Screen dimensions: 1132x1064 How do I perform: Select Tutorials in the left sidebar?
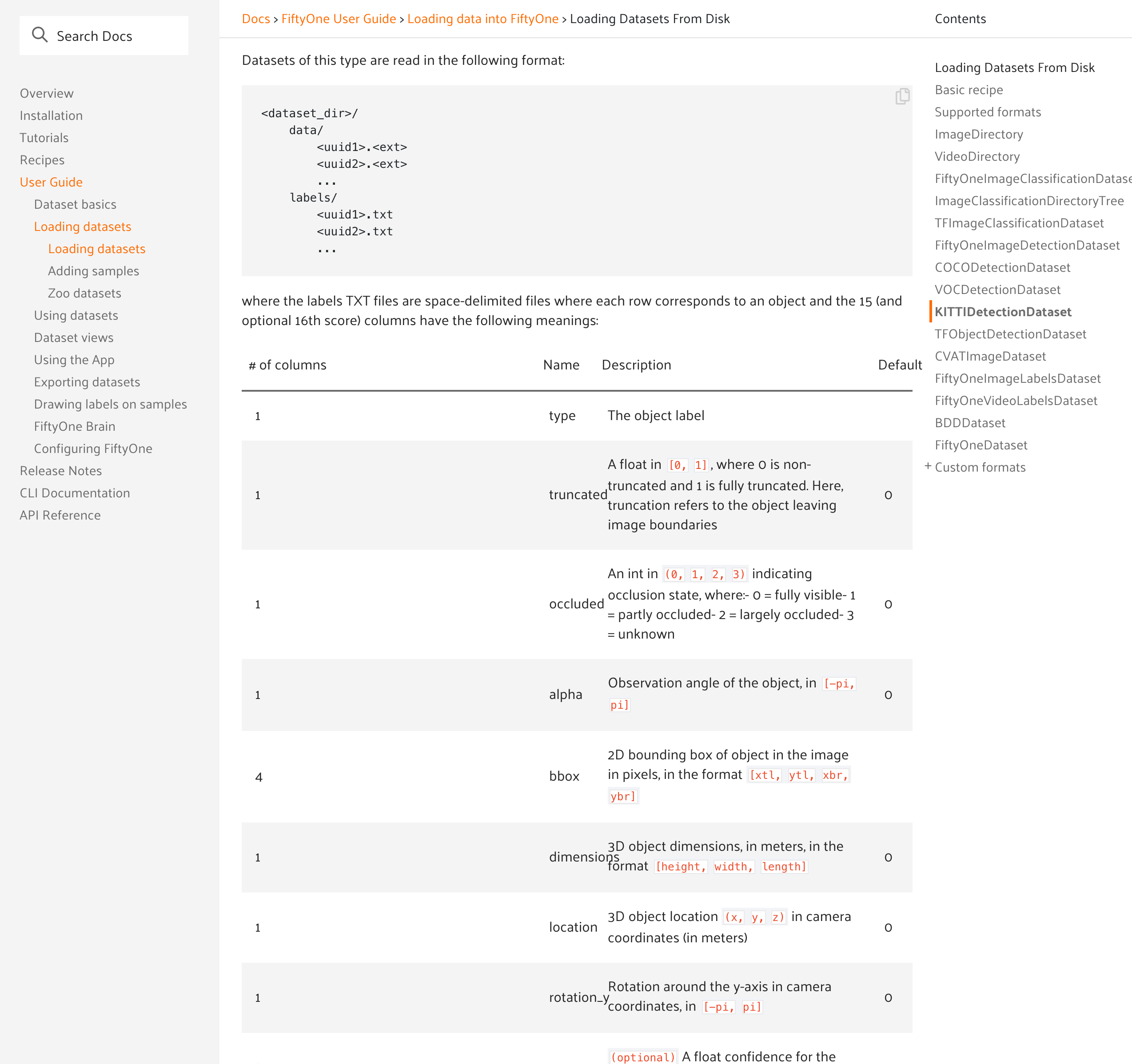tap(44, 137)
